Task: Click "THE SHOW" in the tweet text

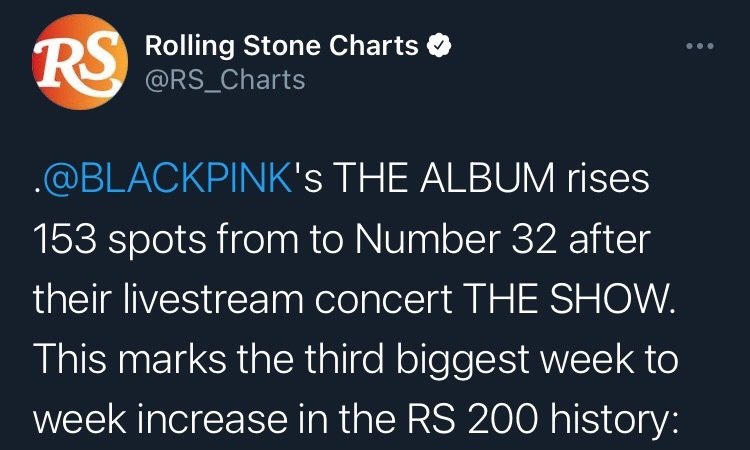Action: tap(593, 298)
